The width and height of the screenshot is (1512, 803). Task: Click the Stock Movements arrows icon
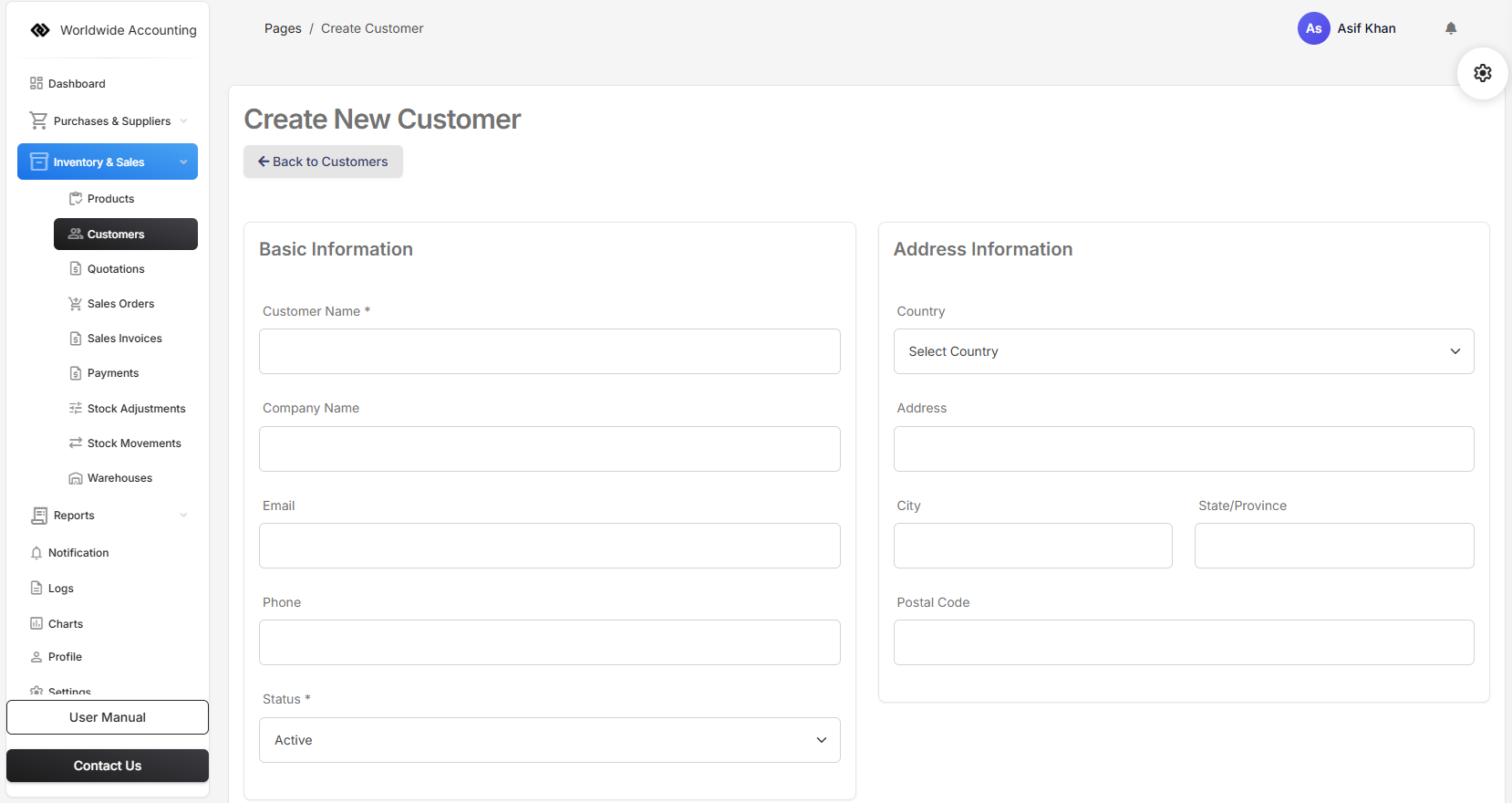(76, 443)
